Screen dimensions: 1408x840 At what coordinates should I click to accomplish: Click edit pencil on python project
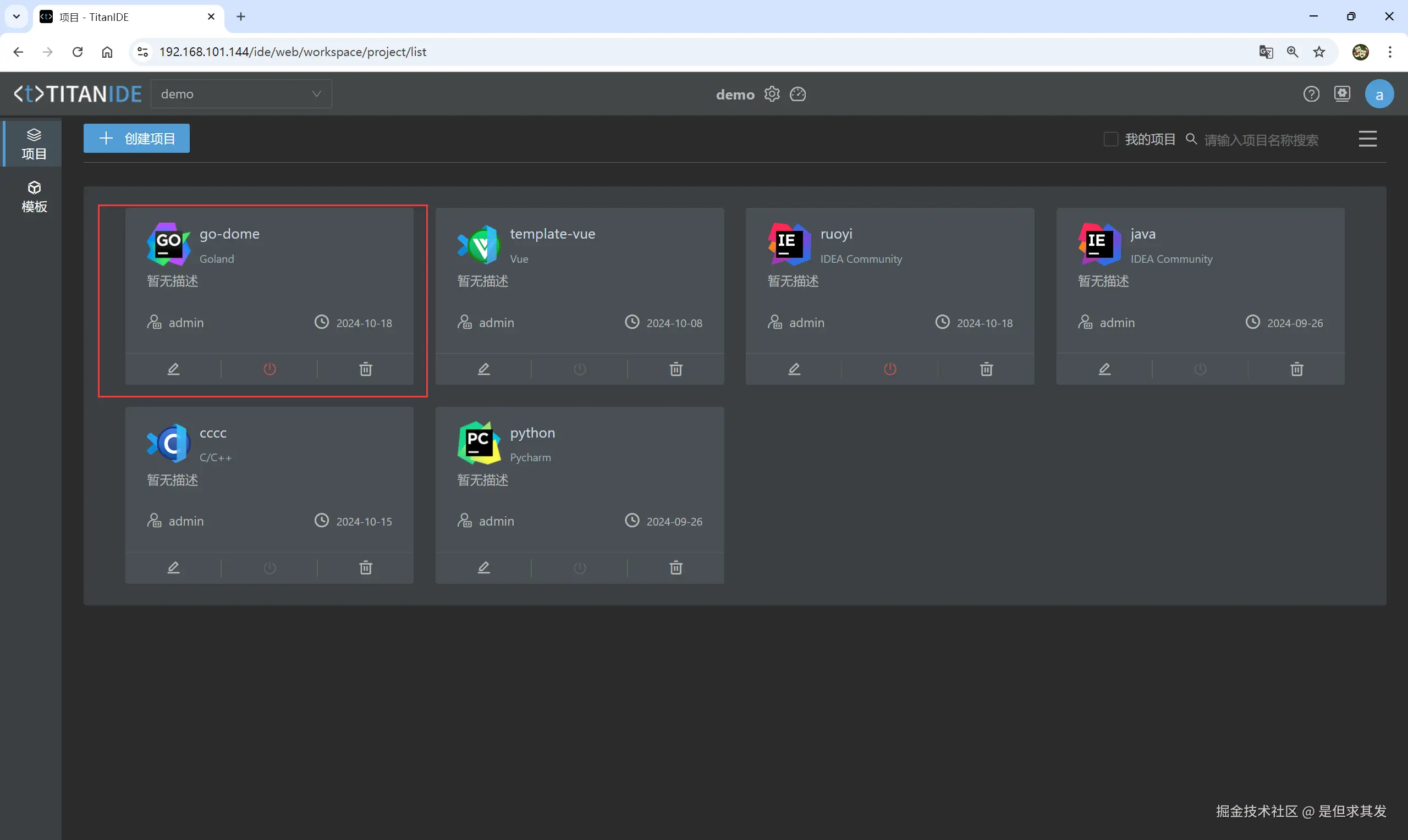coord(483,568)
